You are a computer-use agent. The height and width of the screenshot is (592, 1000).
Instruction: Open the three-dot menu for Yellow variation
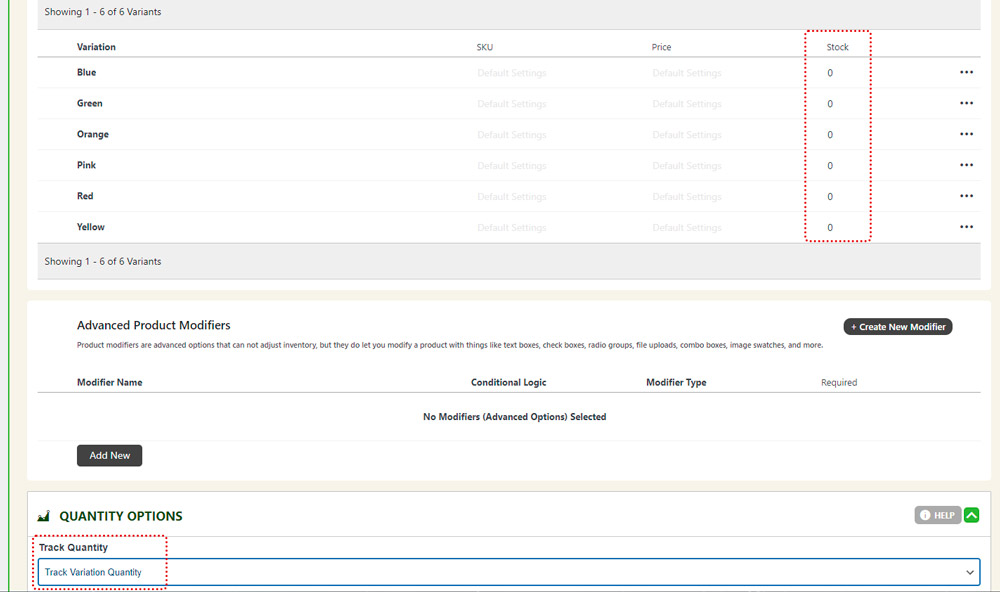(966, 228)
